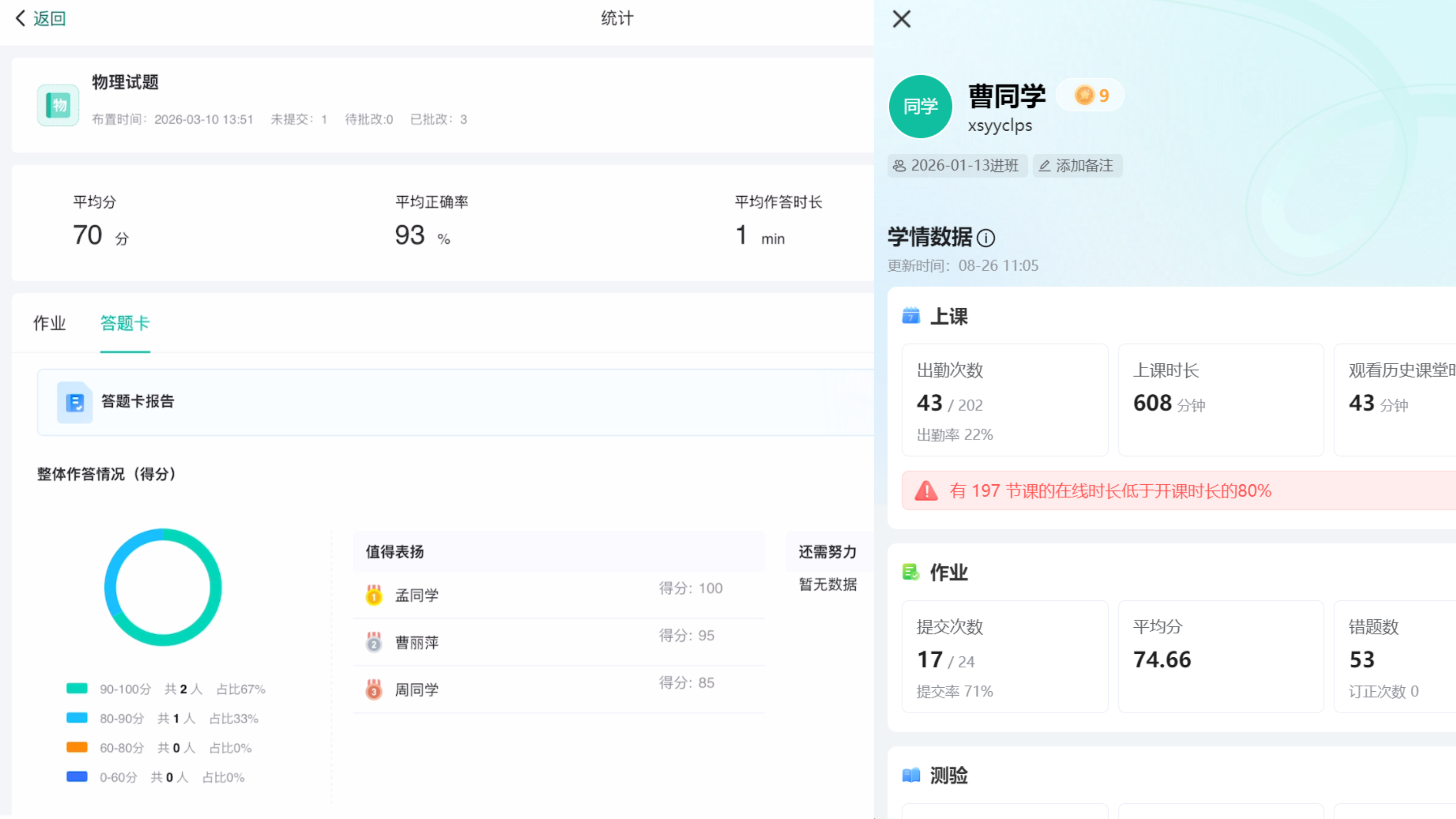Viewport: 1456px width, 819px height.
Task: Click the 待批改:0 count
Action: [x=369, y=119]
